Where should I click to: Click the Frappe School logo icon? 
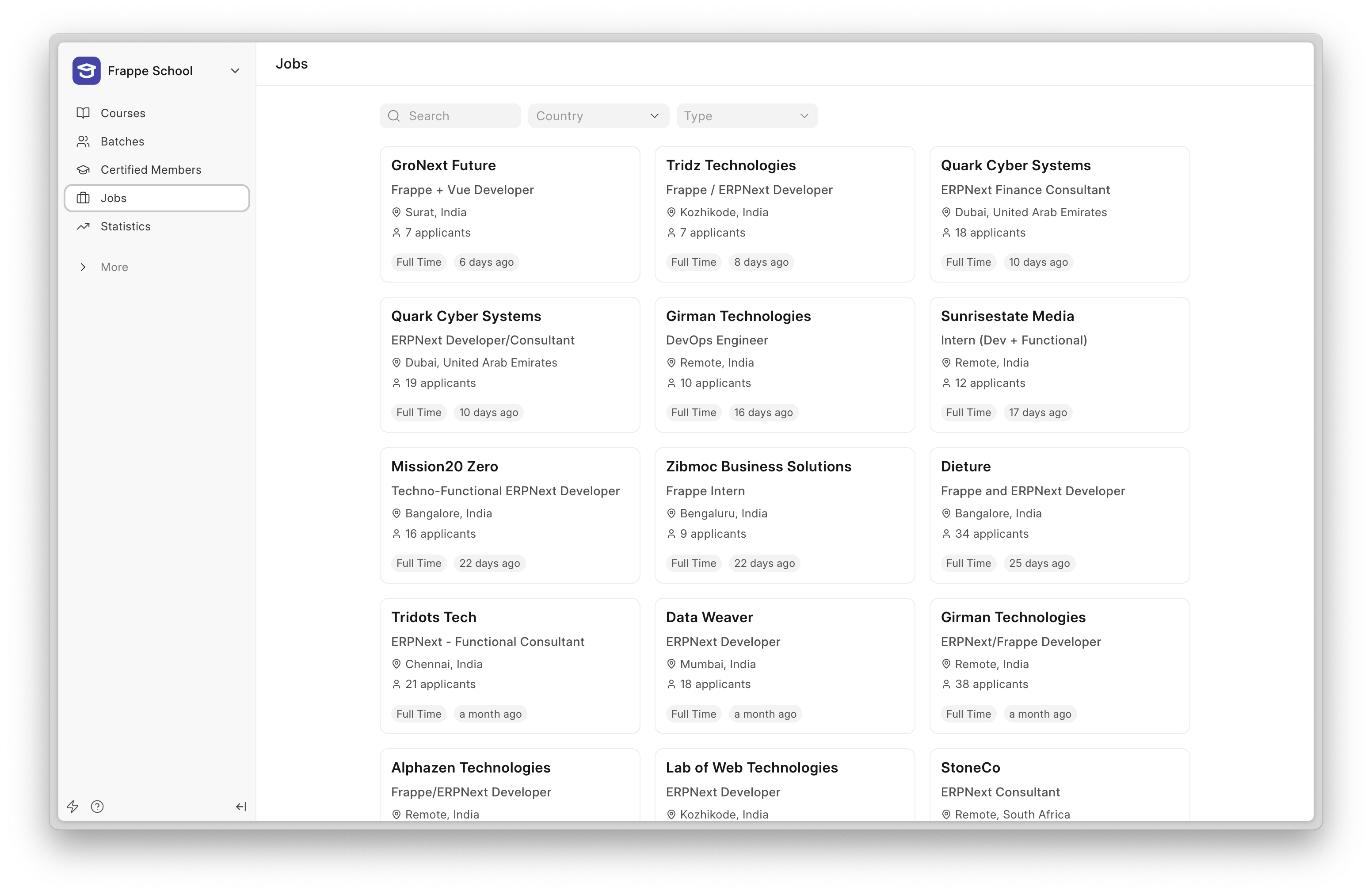tap(87, 71)
